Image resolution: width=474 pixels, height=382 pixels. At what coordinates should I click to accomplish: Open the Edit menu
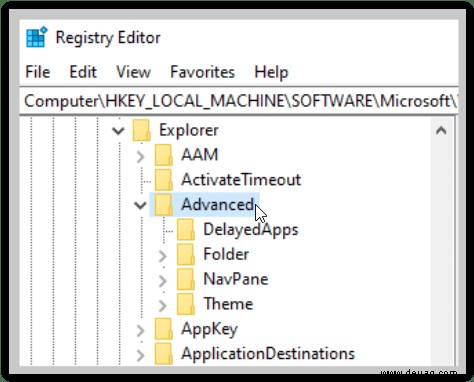tap(83, 72)
